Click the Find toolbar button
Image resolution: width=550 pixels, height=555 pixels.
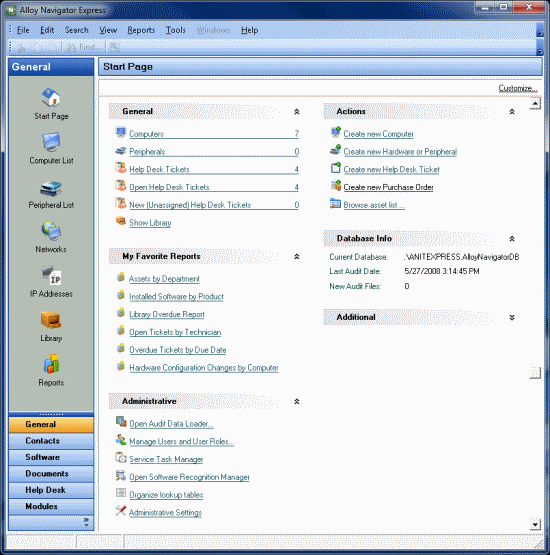(84, 47)
